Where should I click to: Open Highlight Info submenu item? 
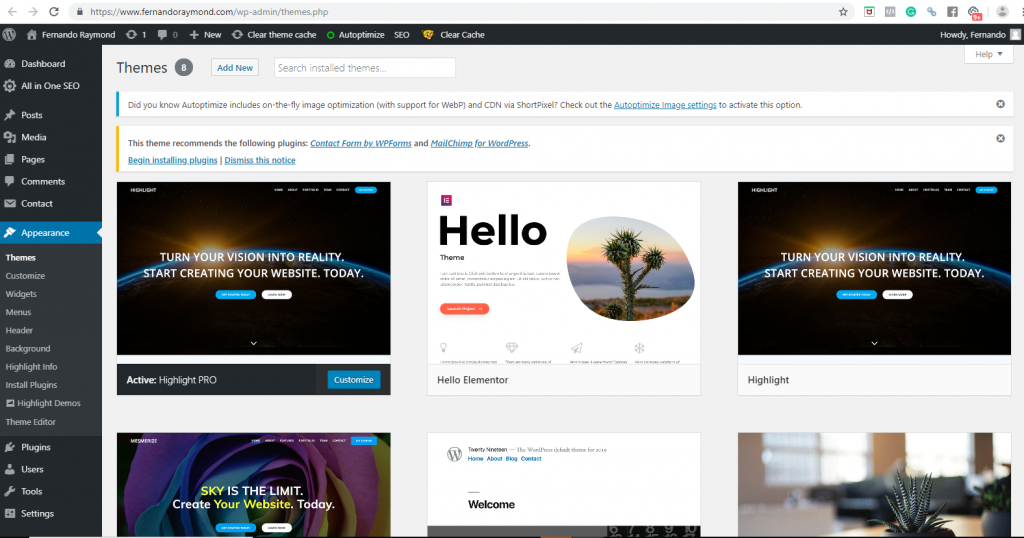tap(31, 367)
